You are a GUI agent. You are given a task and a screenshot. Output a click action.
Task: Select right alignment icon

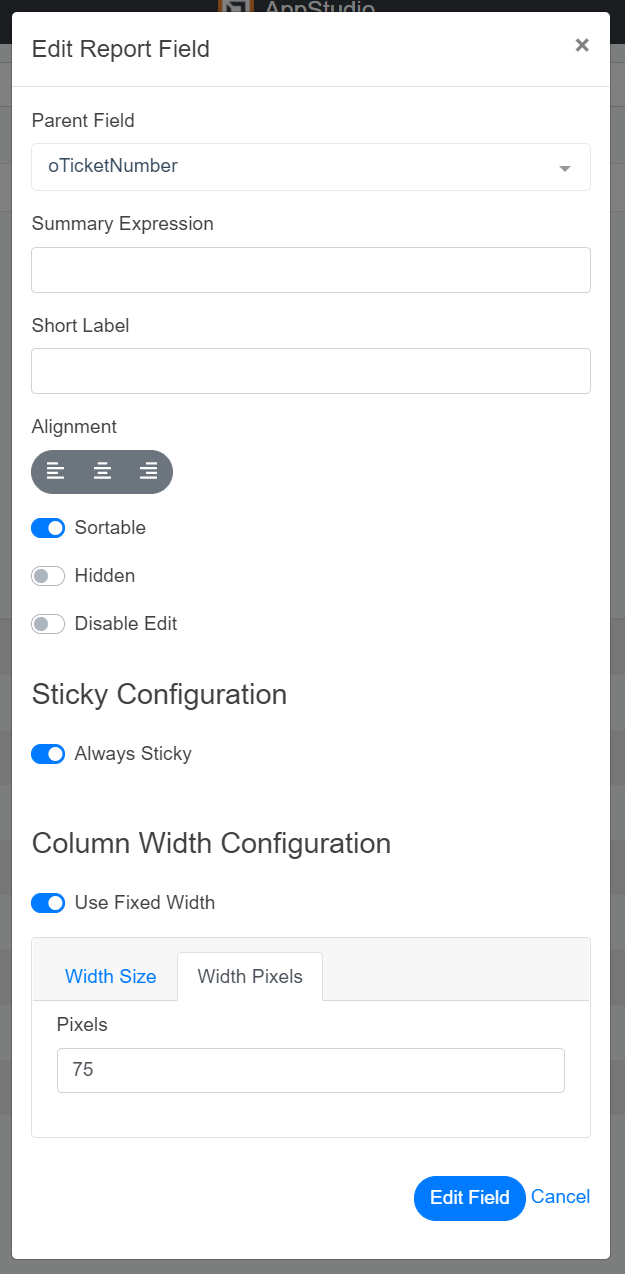148,471
